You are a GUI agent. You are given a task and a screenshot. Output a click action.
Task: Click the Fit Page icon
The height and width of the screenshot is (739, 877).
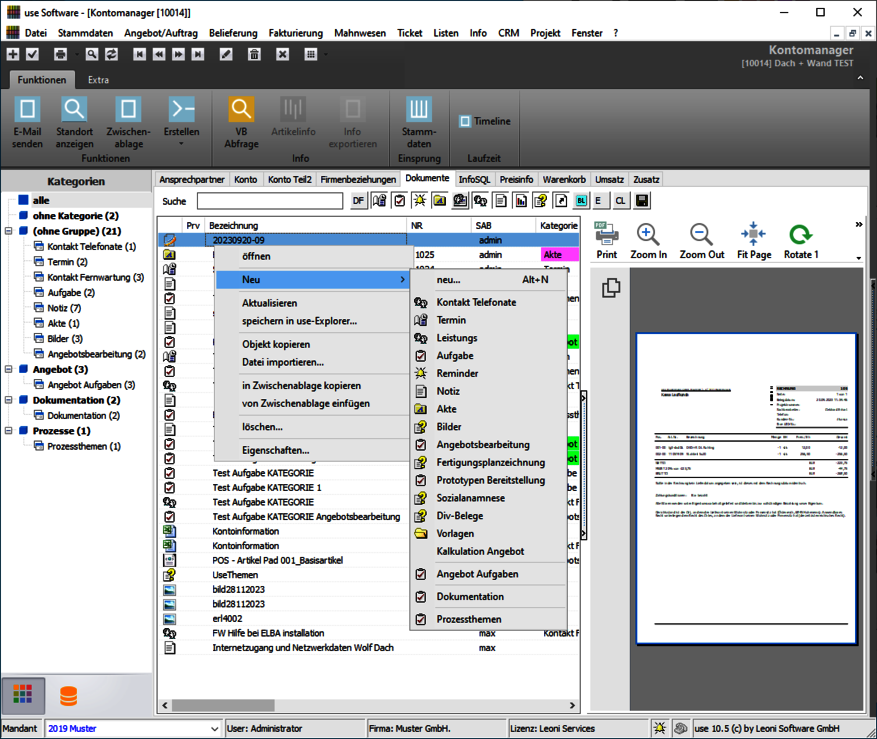coord(753,240)
